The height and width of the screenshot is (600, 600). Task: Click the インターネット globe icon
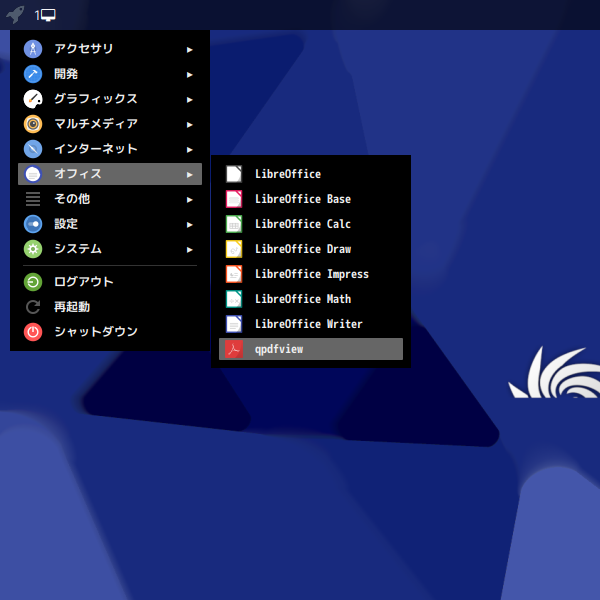[33, 149]
